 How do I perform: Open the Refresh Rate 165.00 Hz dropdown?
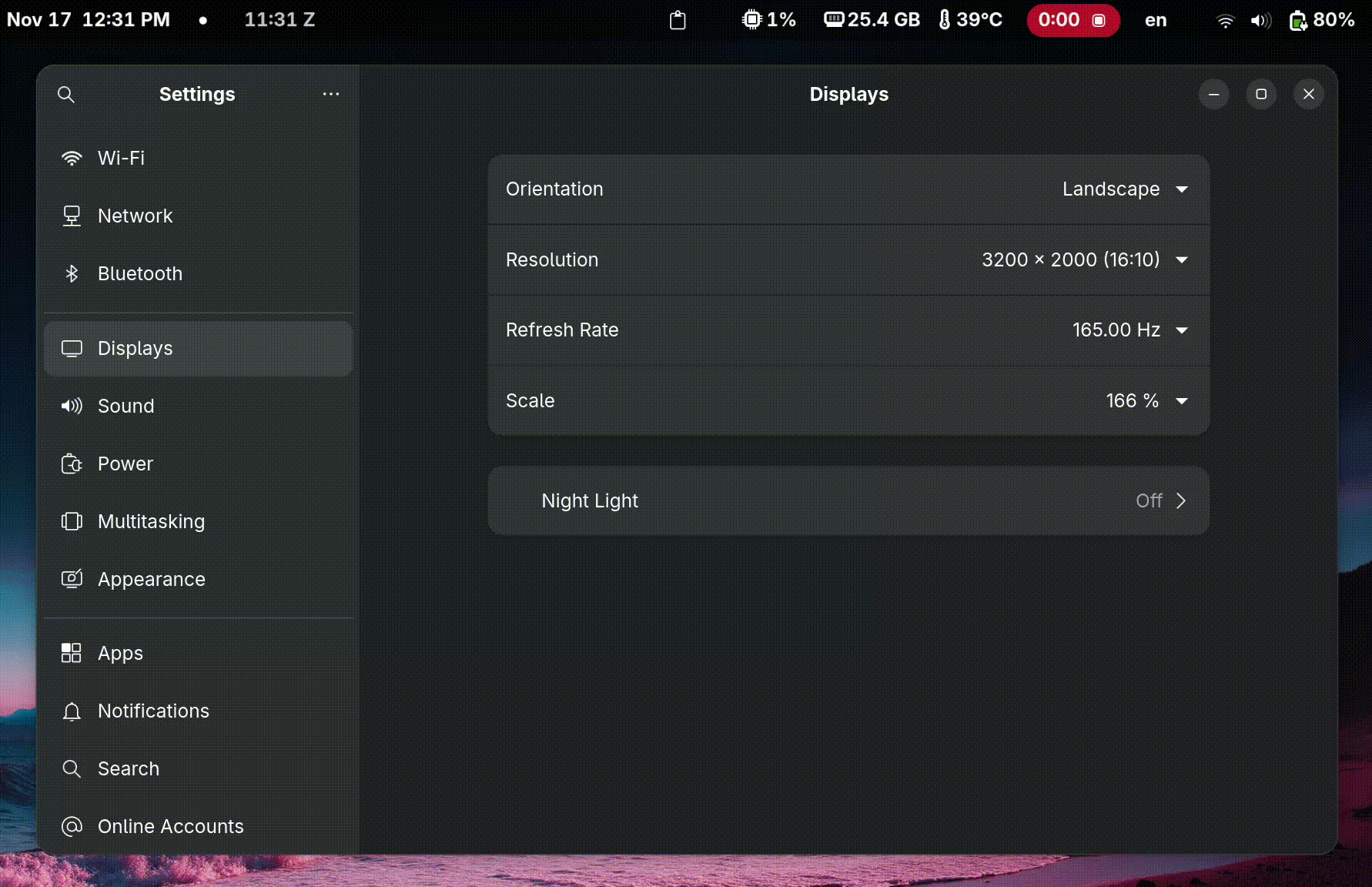[x=849, y=330]
